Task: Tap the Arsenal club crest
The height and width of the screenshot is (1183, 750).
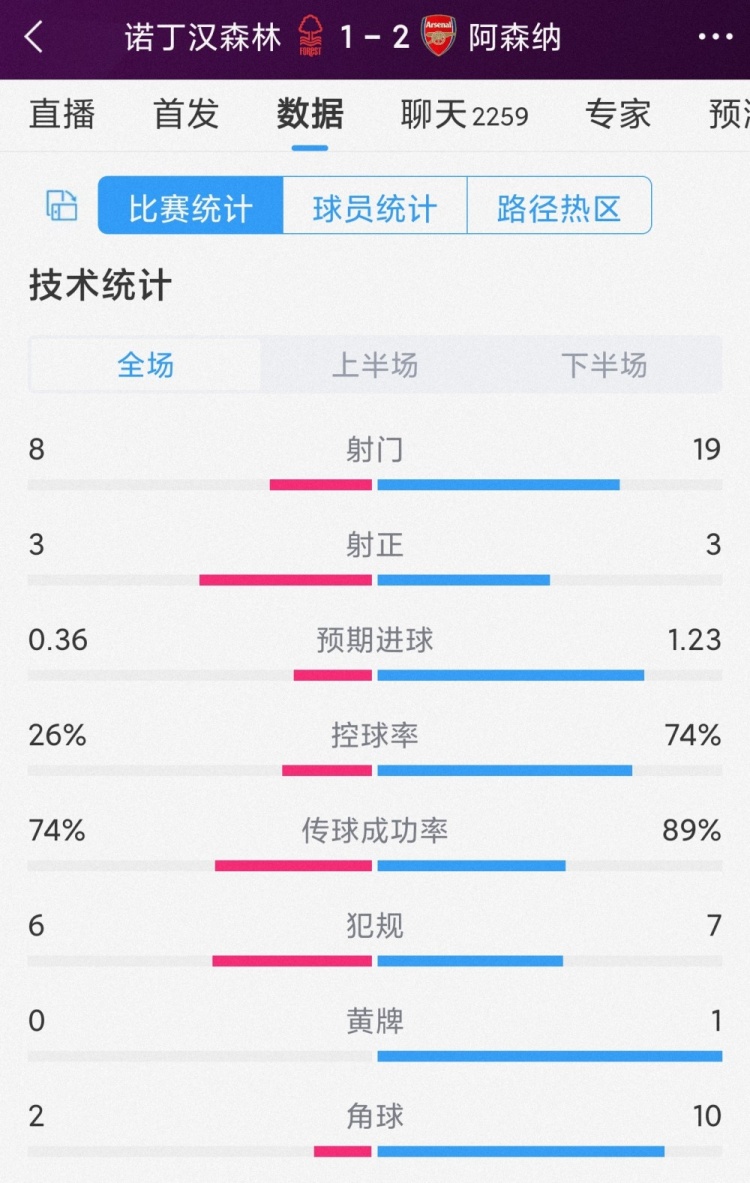Action: 438,37
